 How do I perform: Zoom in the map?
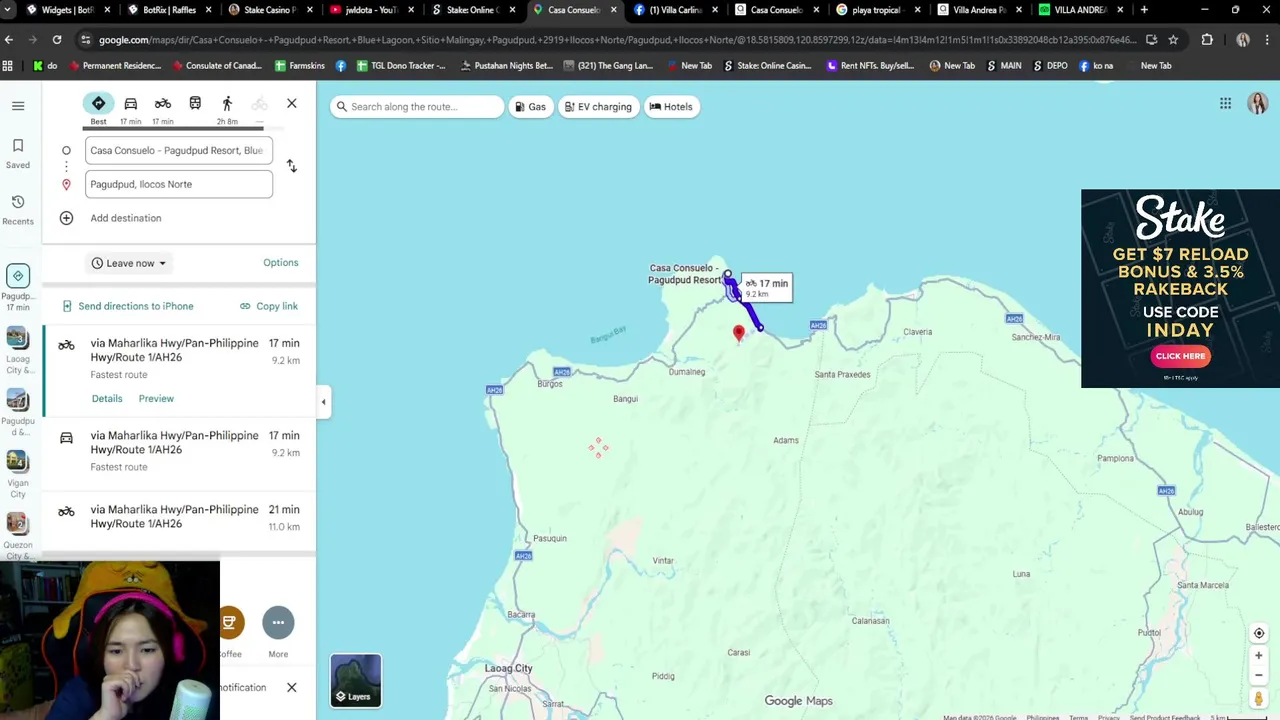(x=1259, y=656)
